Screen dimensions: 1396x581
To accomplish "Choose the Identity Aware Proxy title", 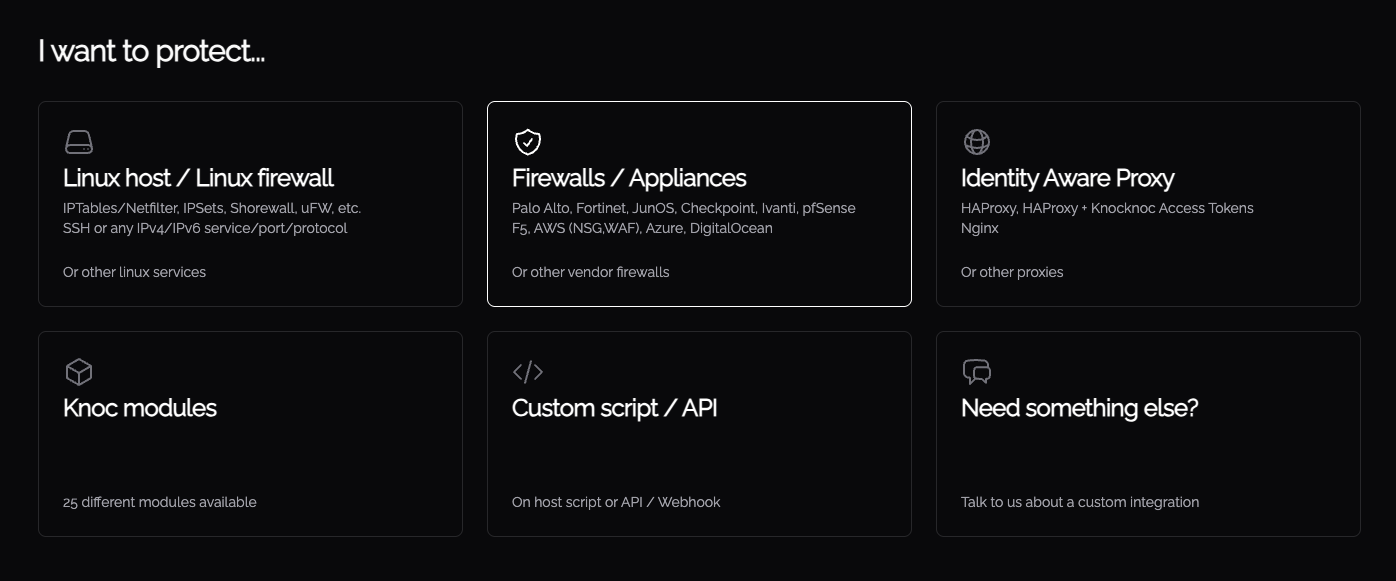I will pyautogui.click(x=1067, y=178).
